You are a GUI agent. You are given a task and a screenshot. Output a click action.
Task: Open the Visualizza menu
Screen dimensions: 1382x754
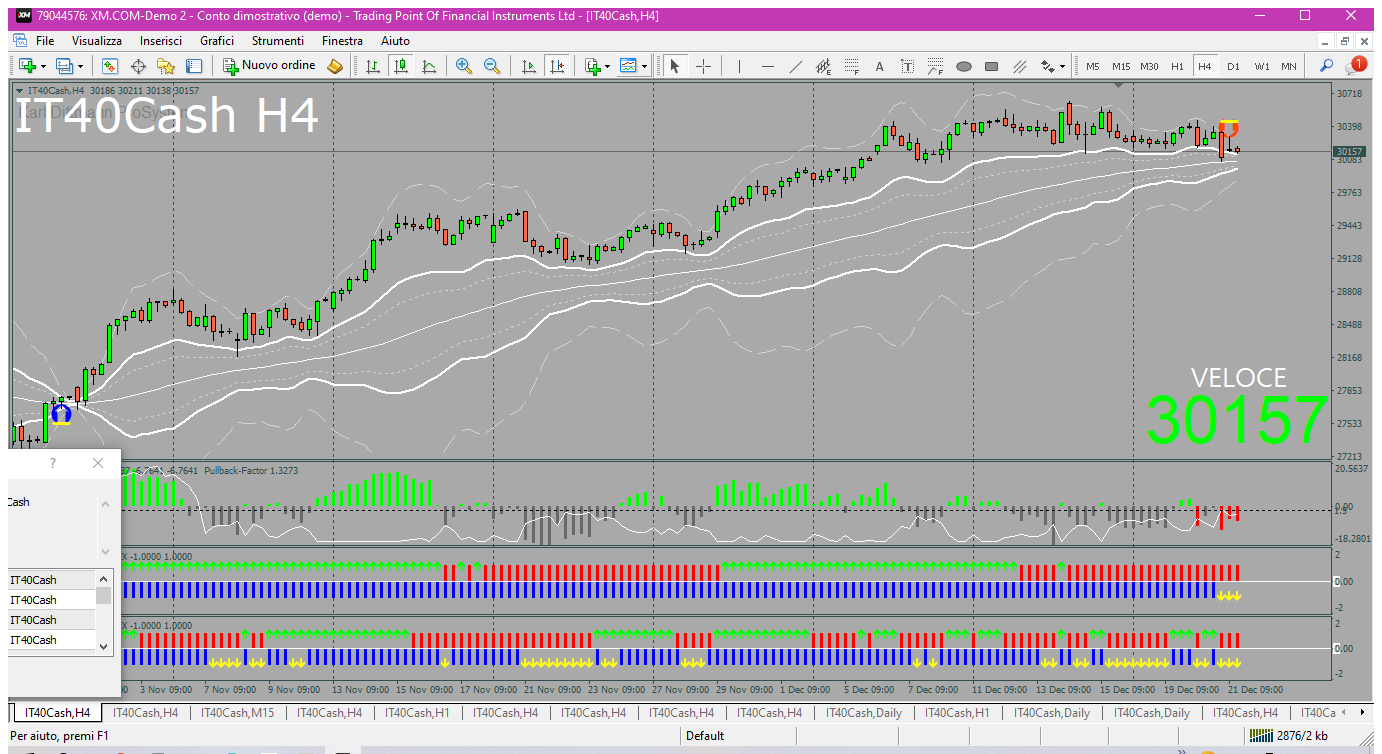(97, 41)
